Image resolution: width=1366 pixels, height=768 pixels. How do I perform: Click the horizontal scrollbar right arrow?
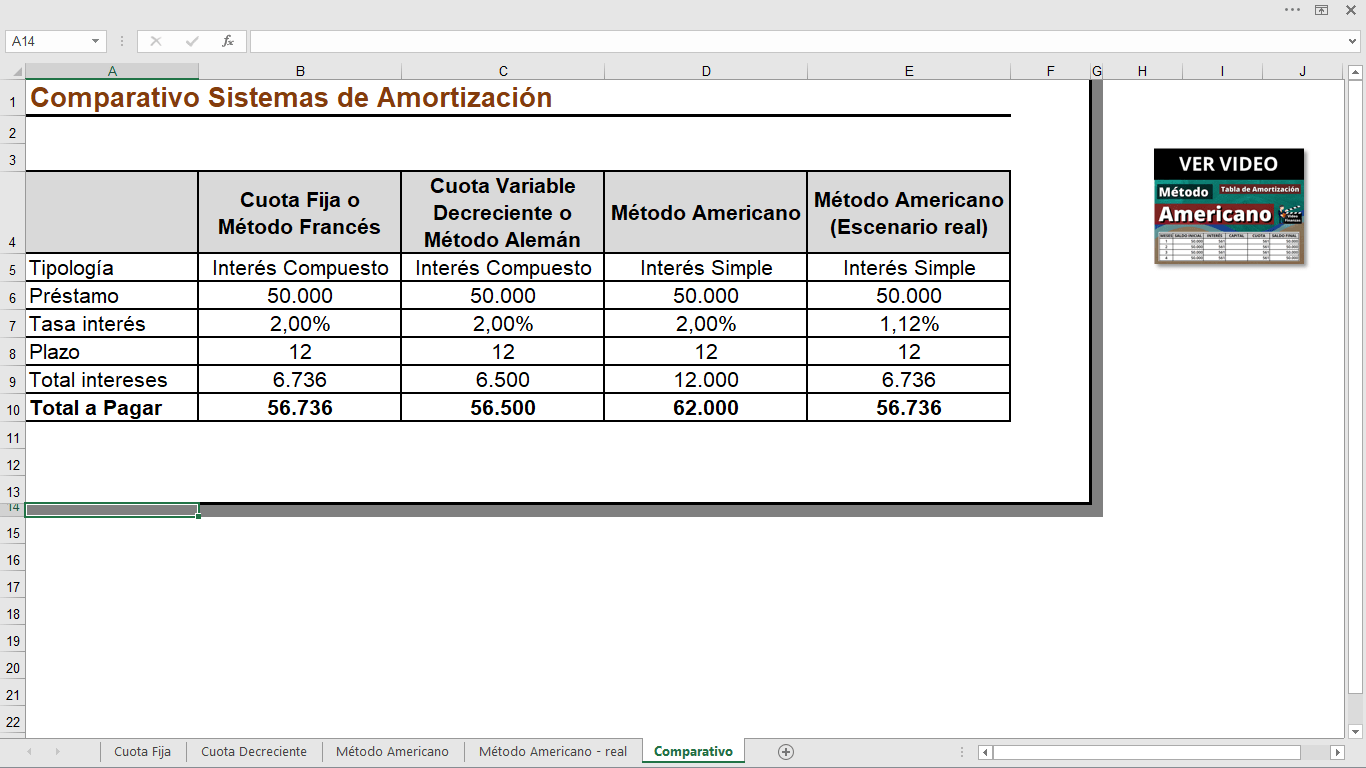pyautogui.click(x=1336, y=751)
